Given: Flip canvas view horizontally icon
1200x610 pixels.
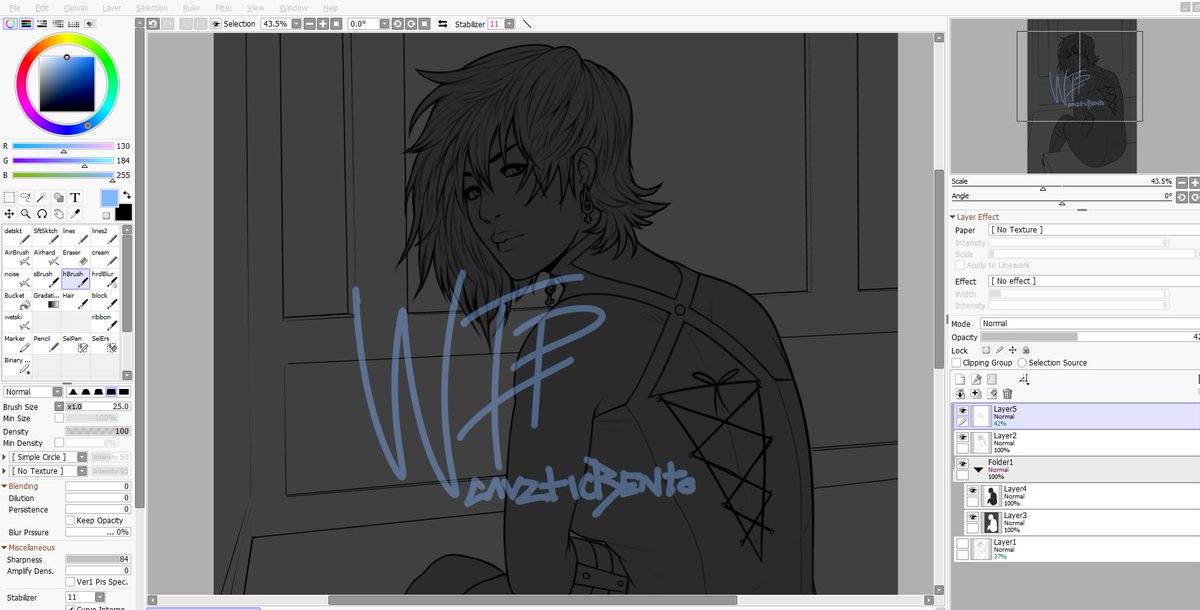Looking at the screenshot, I should point(443,23).
